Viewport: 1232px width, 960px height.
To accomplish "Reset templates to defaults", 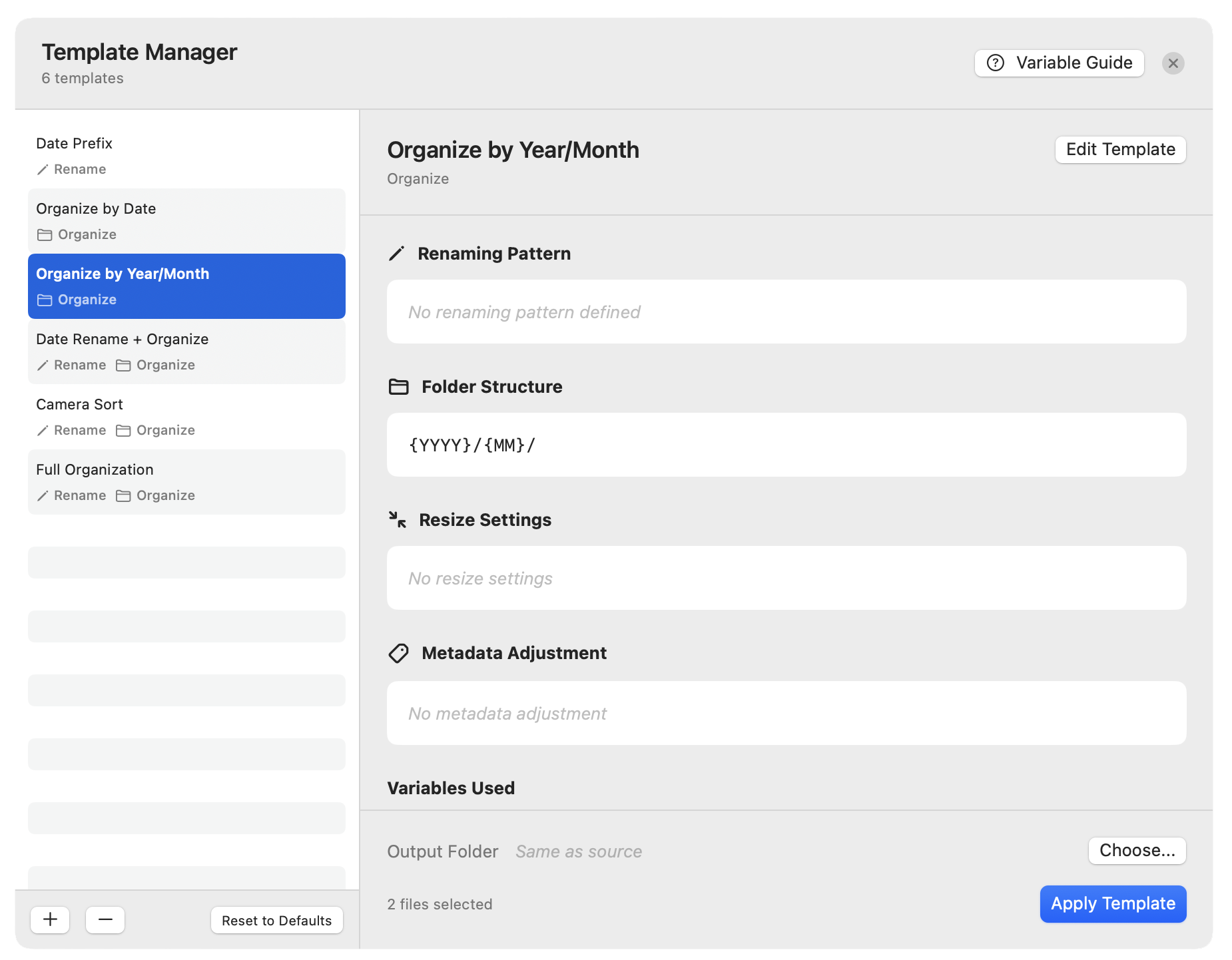I will tap(276, 920).
